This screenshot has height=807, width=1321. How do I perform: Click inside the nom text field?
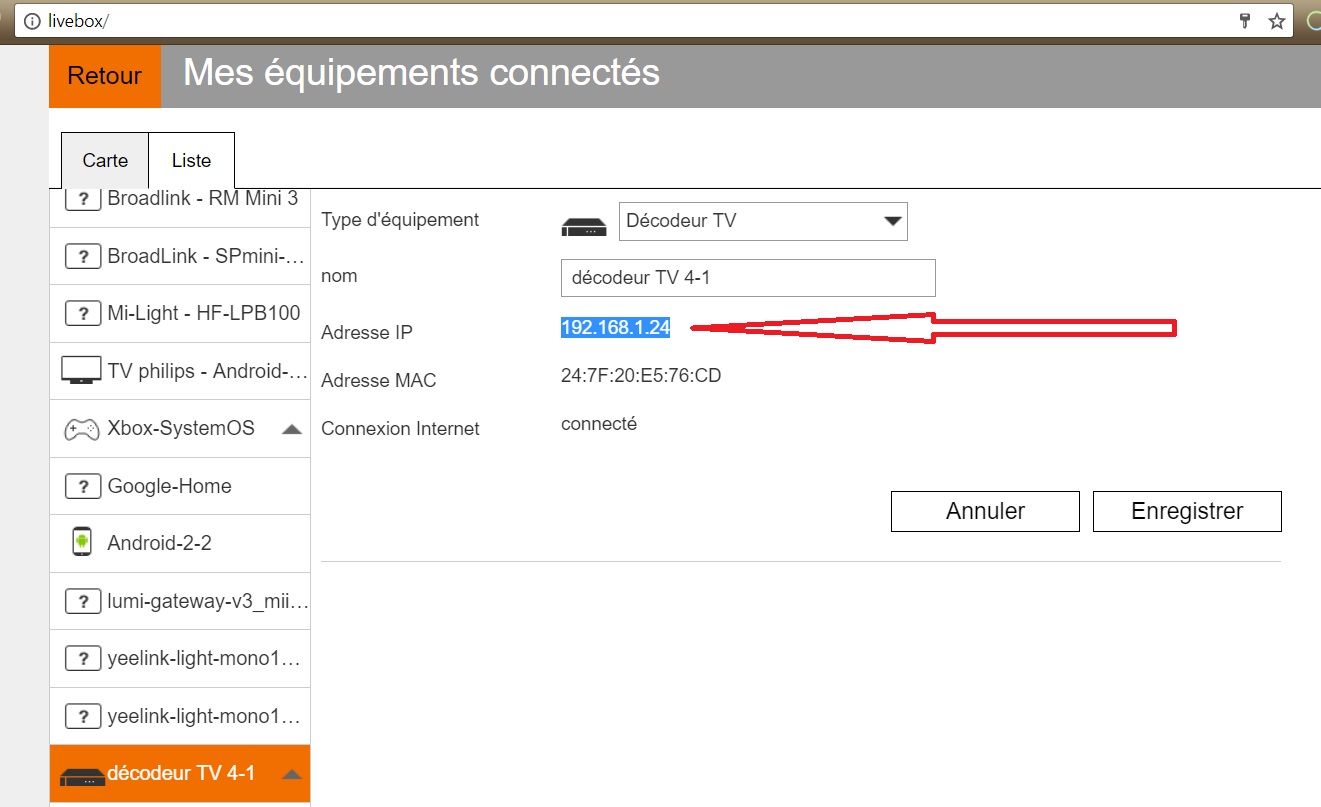[x=747, y=277]
